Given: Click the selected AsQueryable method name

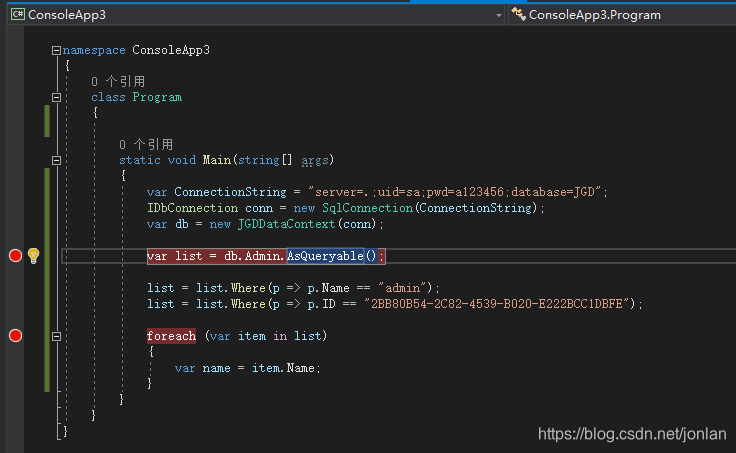Looking at the screenshot, I should coord(325,256).
